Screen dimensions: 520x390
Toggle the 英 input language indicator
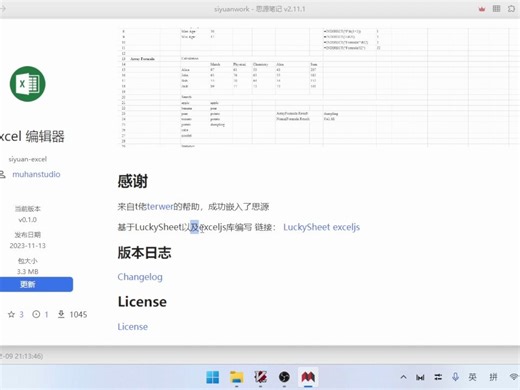(x=472, y=377)
